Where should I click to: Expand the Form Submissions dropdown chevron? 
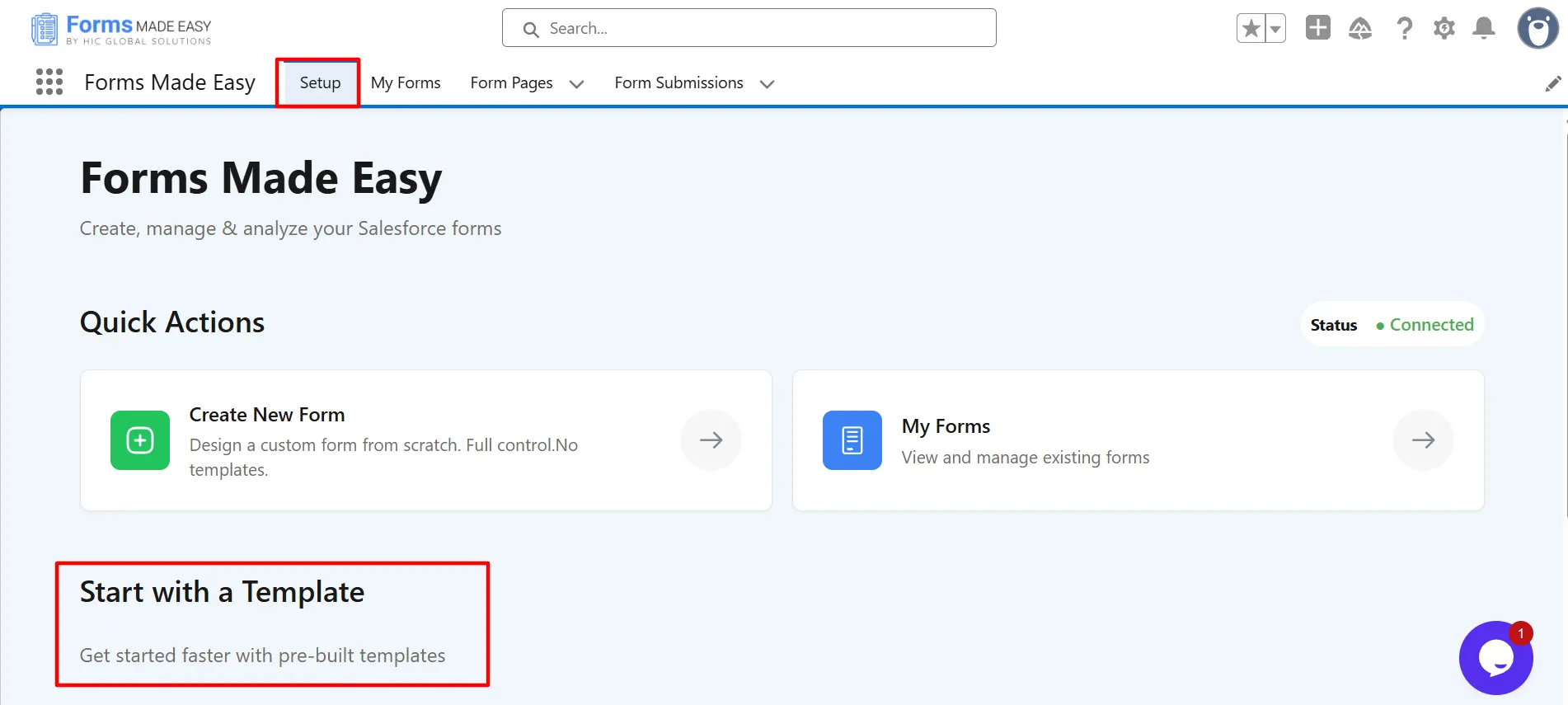click(x=767, y=84)
